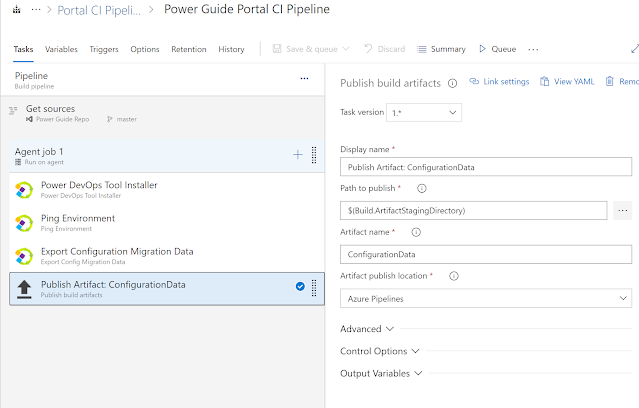Switch to the Variables tab
This screenshot has height=408, width=639.
61,49
